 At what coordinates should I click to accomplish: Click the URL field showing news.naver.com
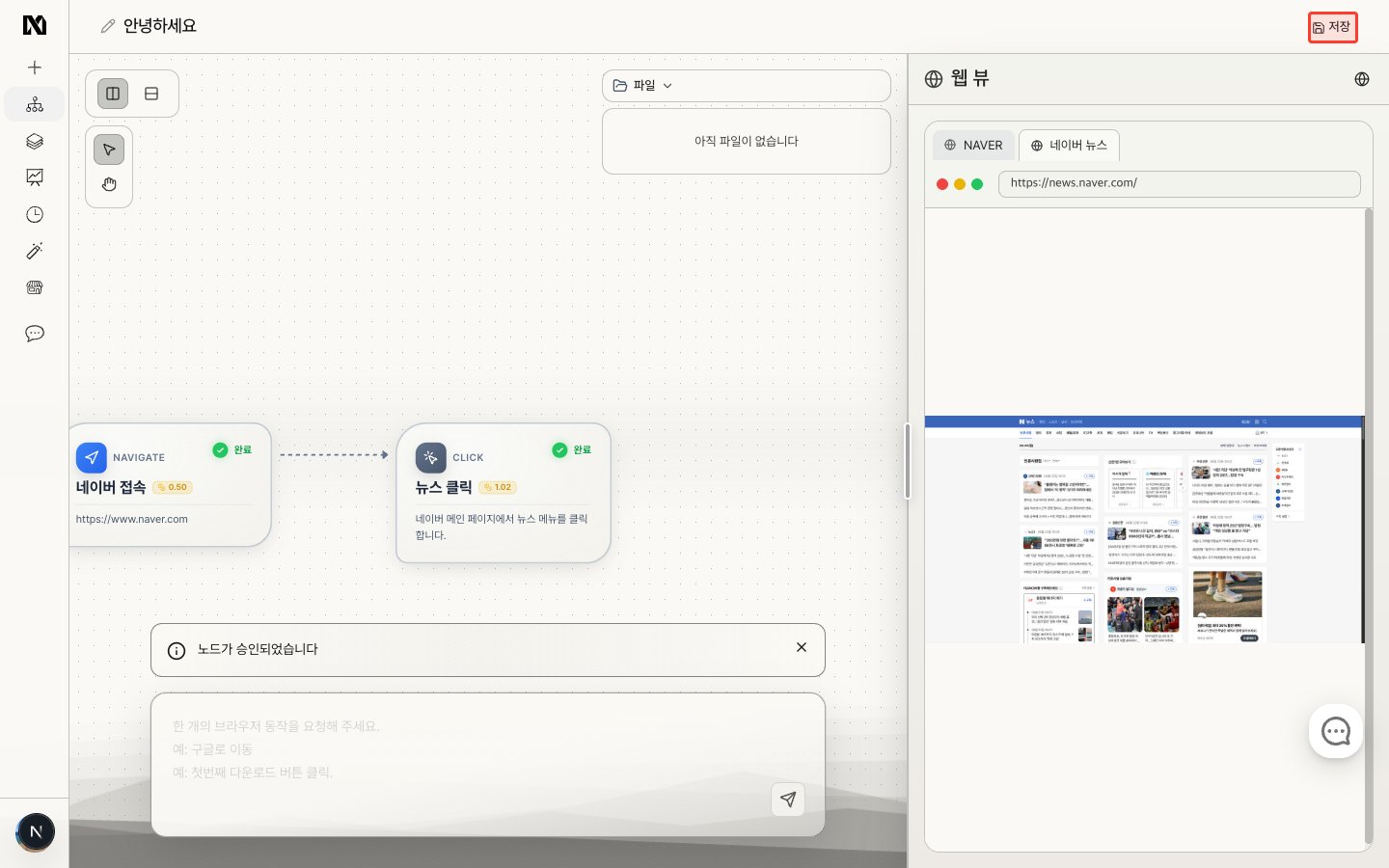click(1179, 183)
